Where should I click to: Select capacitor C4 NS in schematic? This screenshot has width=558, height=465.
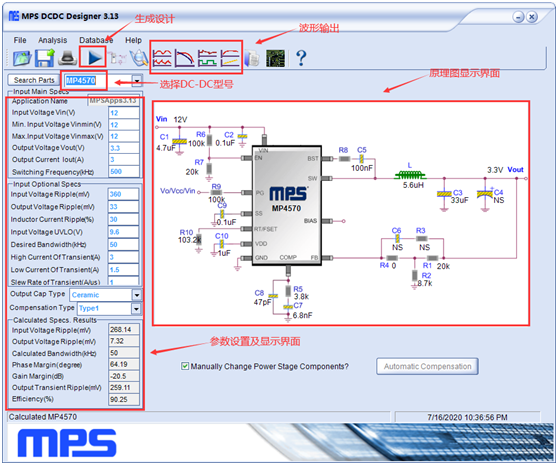tap(485, 194)
